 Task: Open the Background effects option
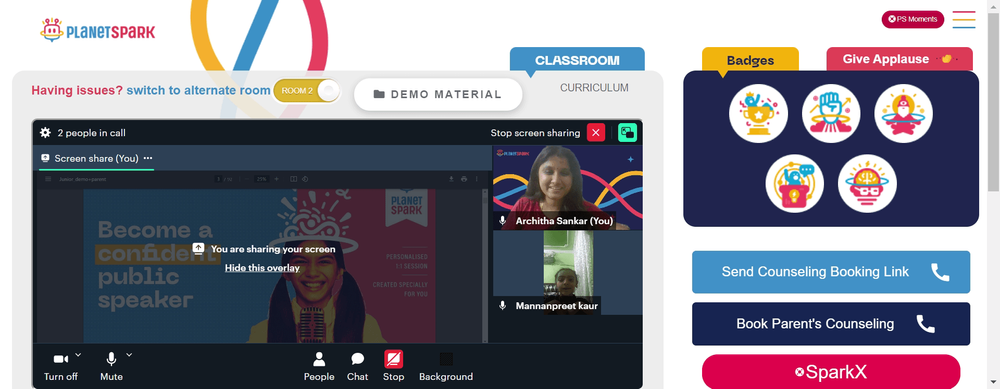[446, 367]
